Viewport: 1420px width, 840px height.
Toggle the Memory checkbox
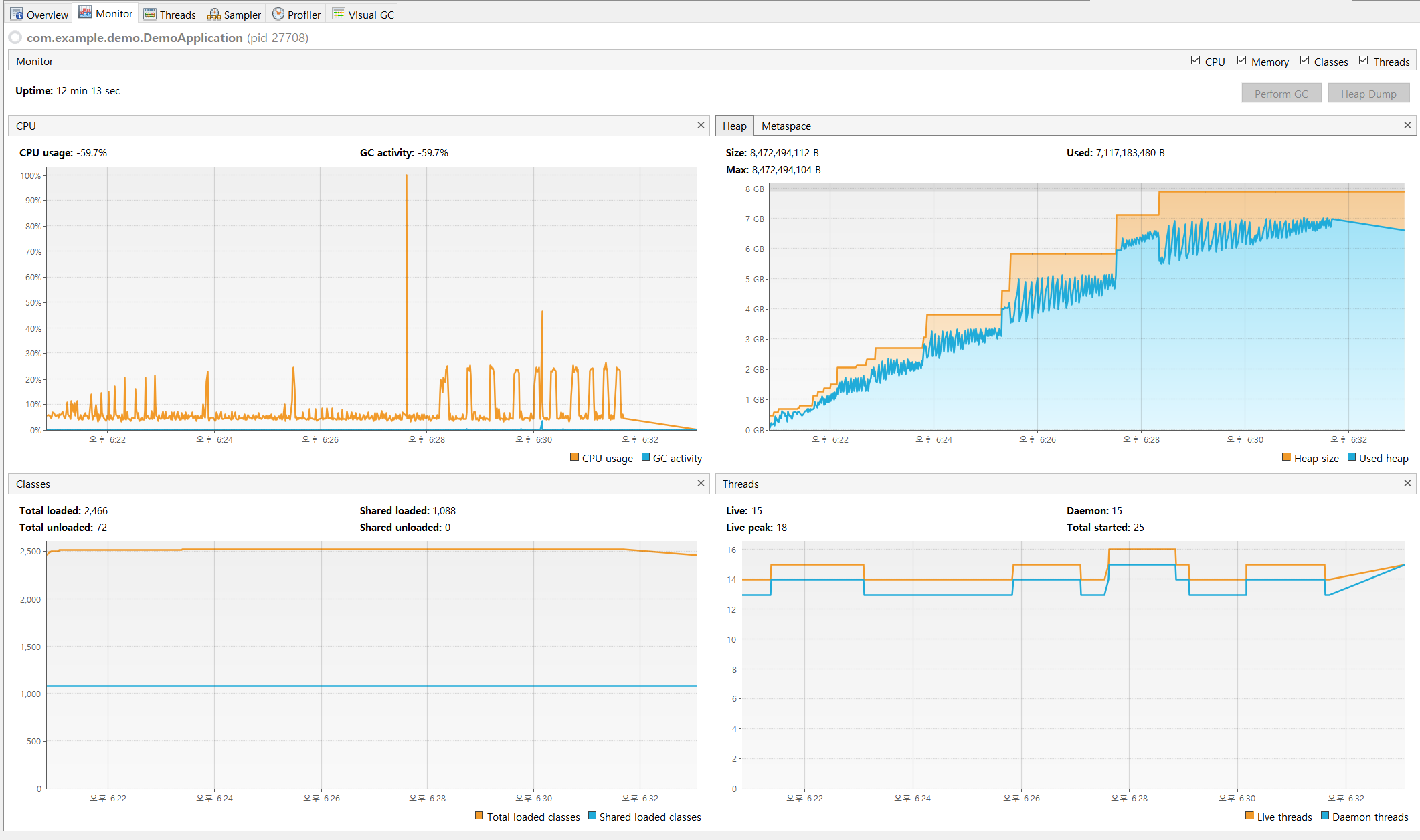(1241, 60)
